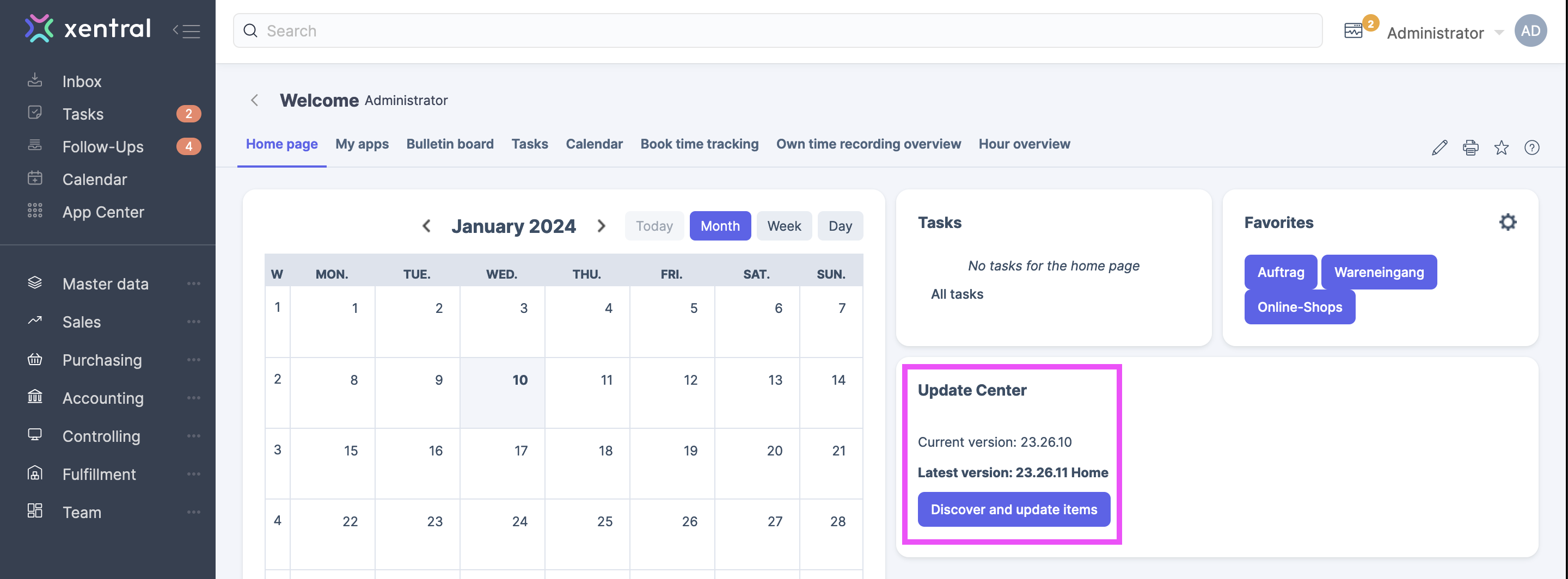Image resolution: width=1568 pixels, height=579 pixels.
Task: Expand Fulfillment options dots
Action: click(194, 474)
